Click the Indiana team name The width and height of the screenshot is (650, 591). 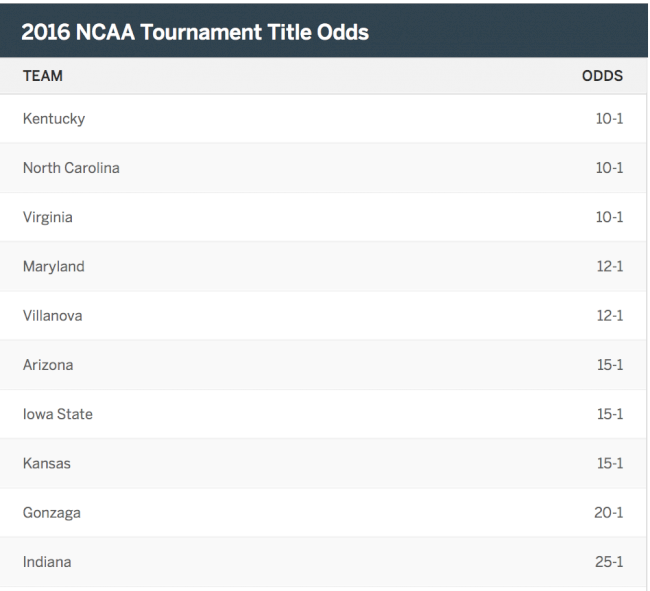[x=47, y=562]
